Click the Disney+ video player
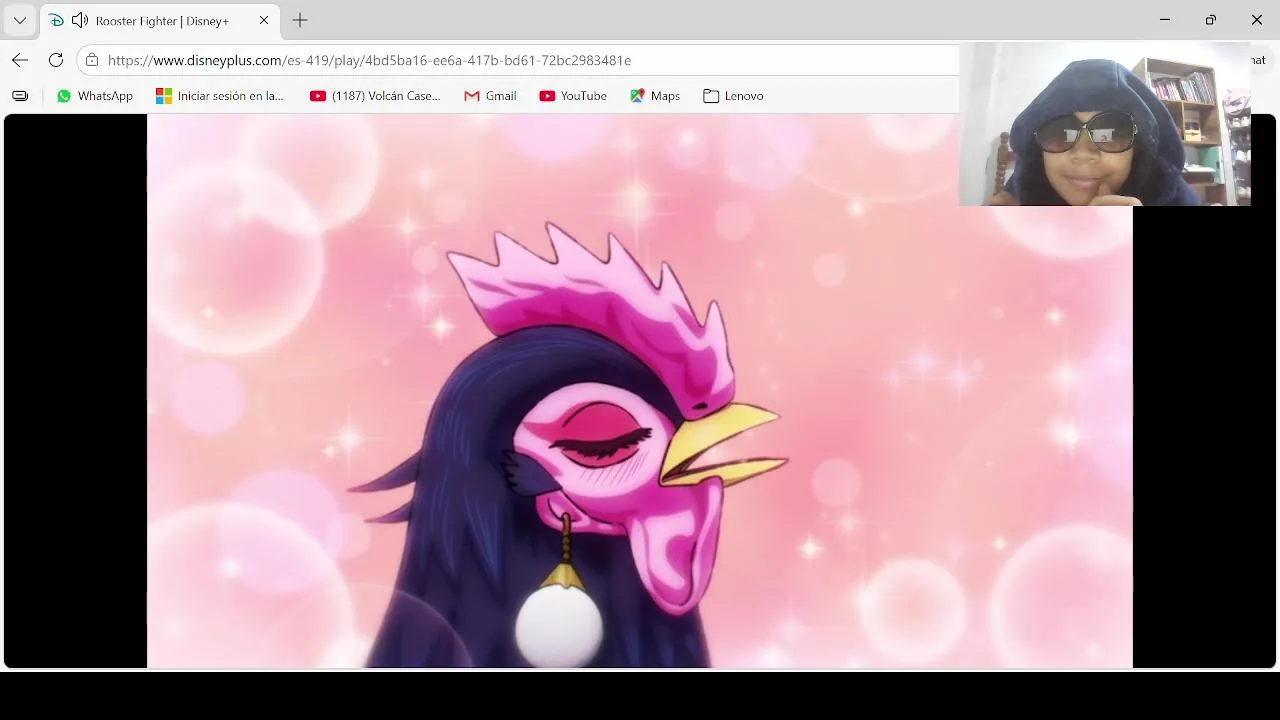 [640, 390]
